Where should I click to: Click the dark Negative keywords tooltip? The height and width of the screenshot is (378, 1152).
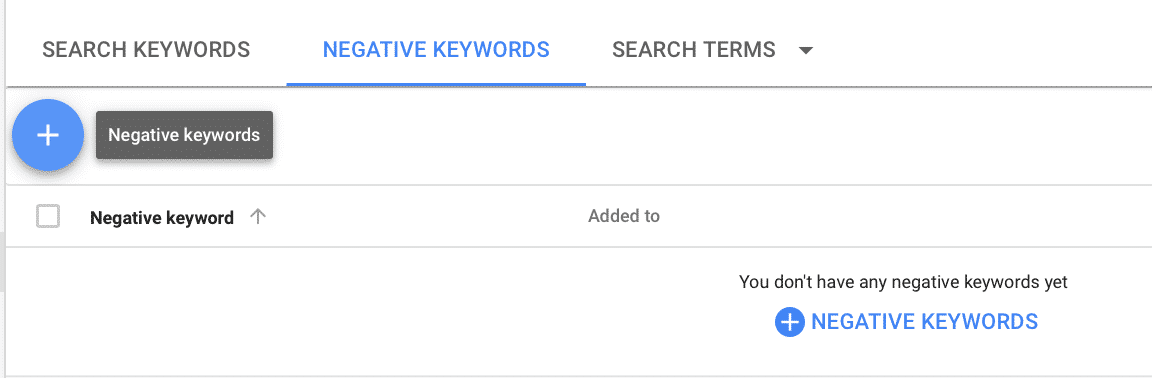pyautogui.click(x=184, y=135)
